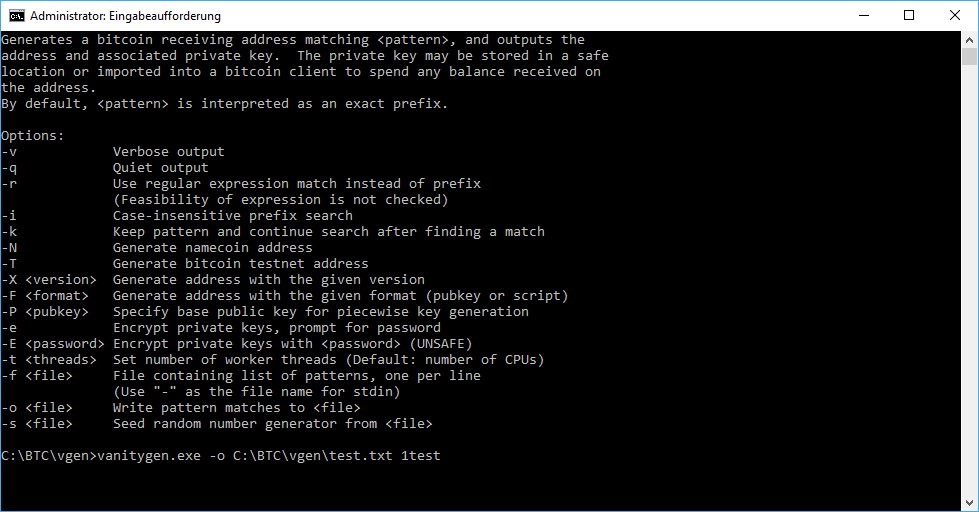Click the -X <version> option flag
The image size is (979, 512).
[49, 280]
